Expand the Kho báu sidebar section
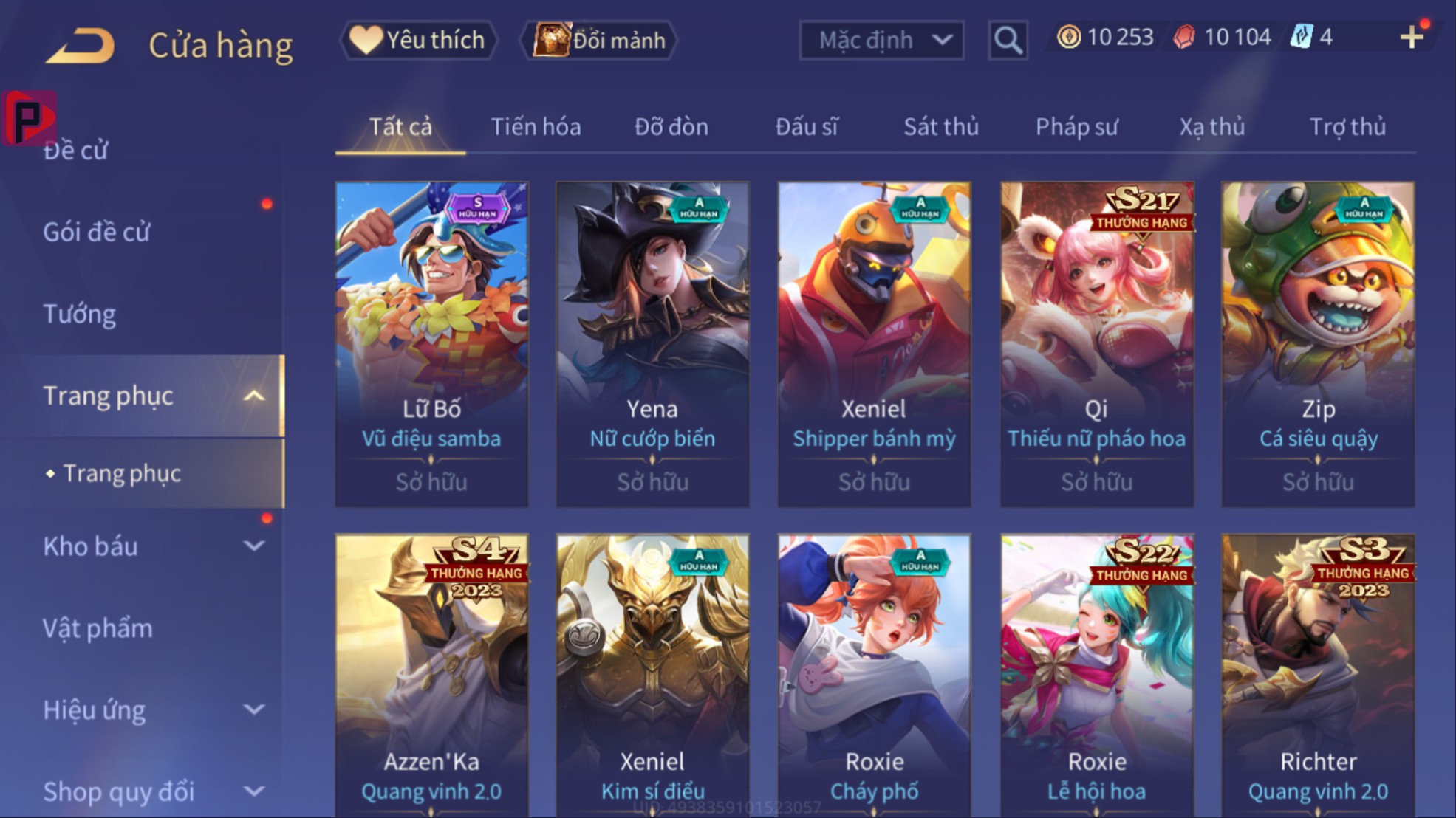1456x818 pixels. tap(253, 546)
